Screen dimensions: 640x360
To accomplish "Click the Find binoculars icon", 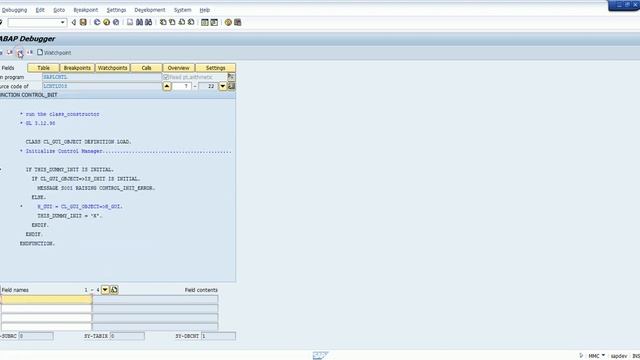I will coord(140,22).
